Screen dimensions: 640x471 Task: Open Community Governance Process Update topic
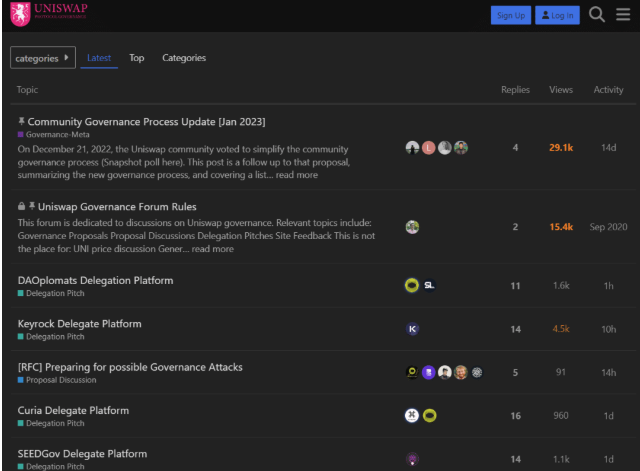coord(146,122)
